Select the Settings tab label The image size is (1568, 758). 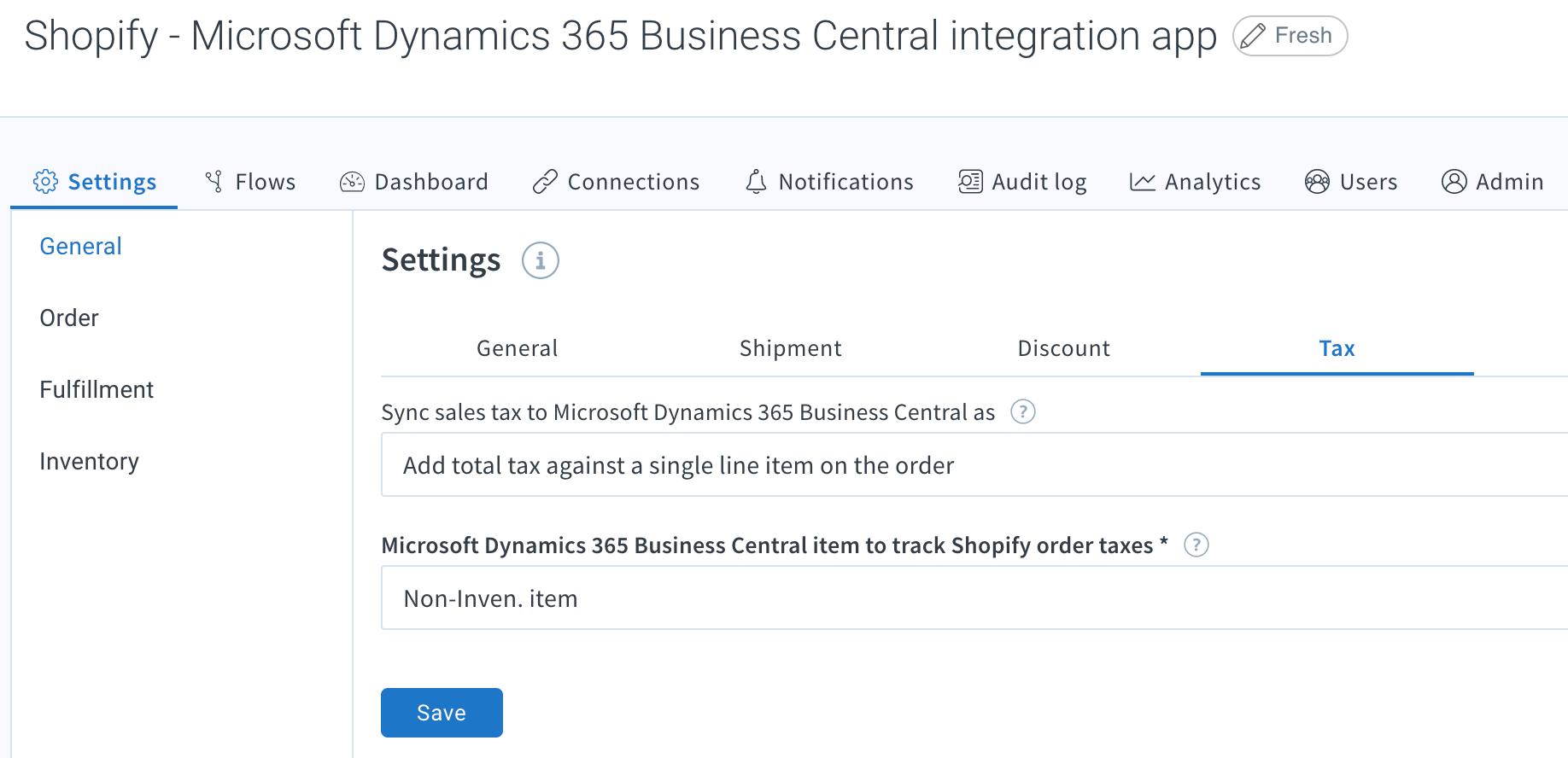(112, 182)
